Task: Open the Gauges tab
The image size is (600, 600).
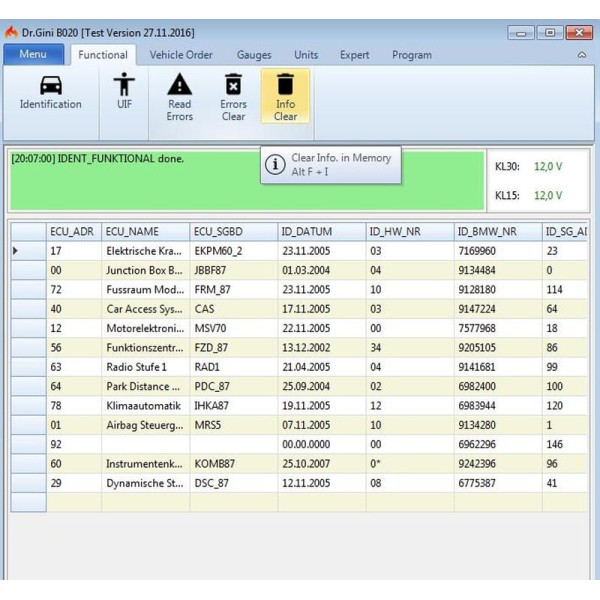Action: click(253, 55)
